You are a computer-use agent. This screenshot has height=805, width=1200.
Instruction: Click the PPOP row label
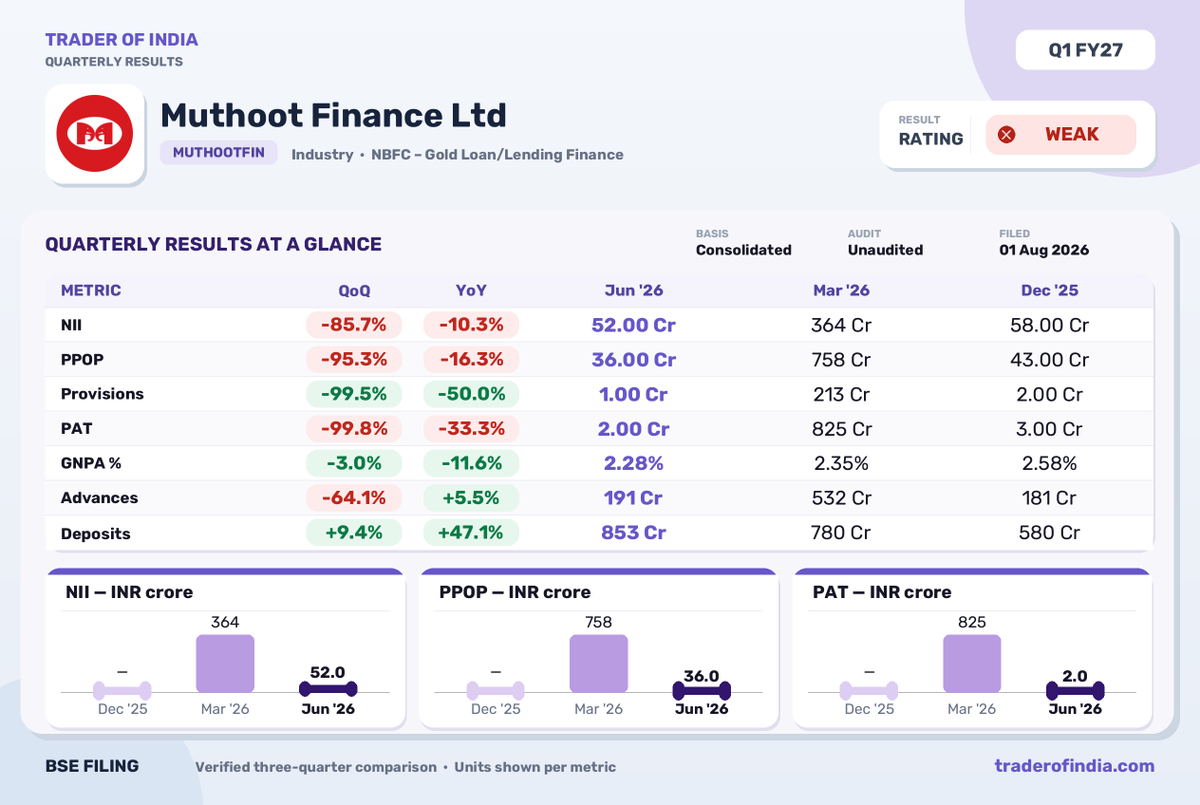click(82, 359)
